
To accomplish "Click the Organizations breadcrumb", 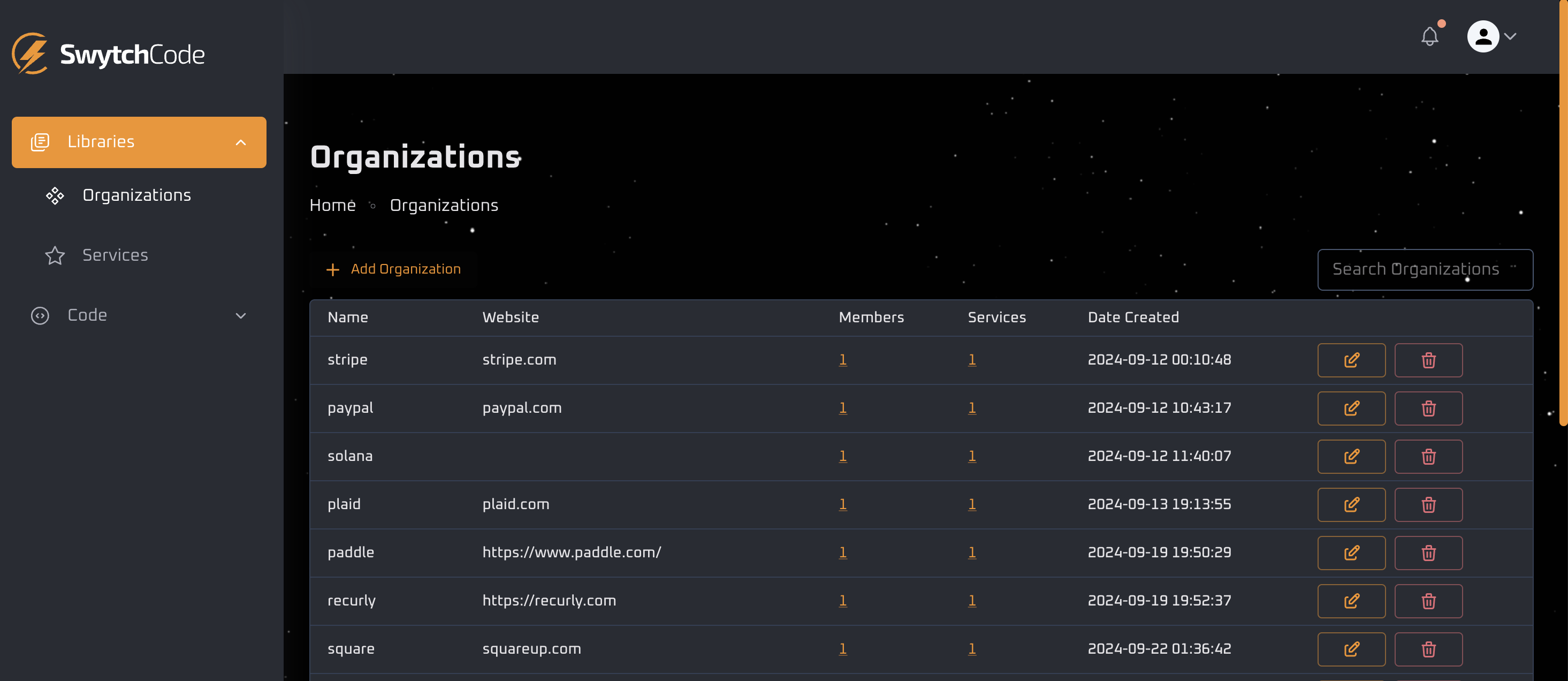I will (444, 205).
